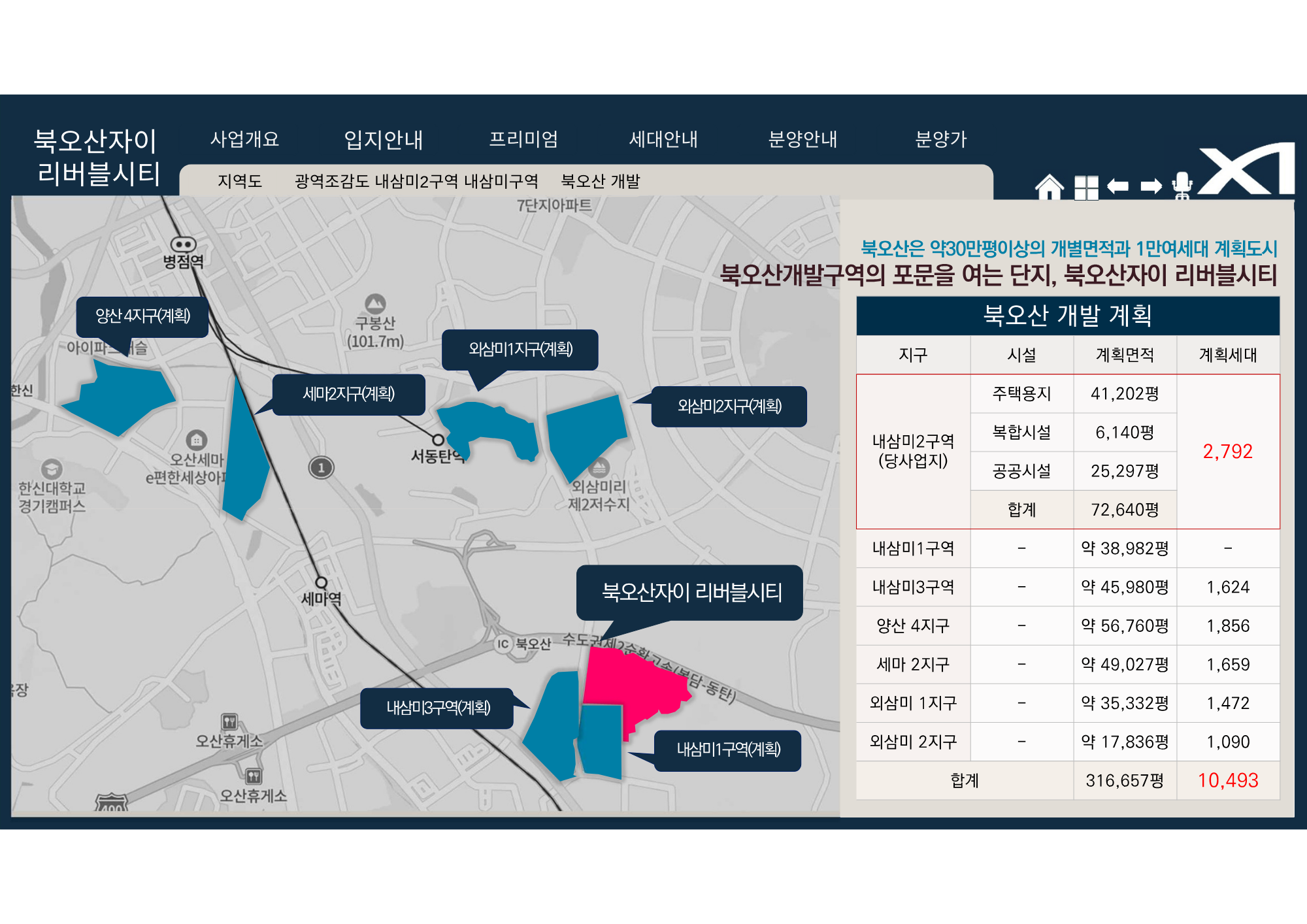The image size is (1307, 924).
Task: Go forward with right arrow icon
Action: tap(1151, 187)
